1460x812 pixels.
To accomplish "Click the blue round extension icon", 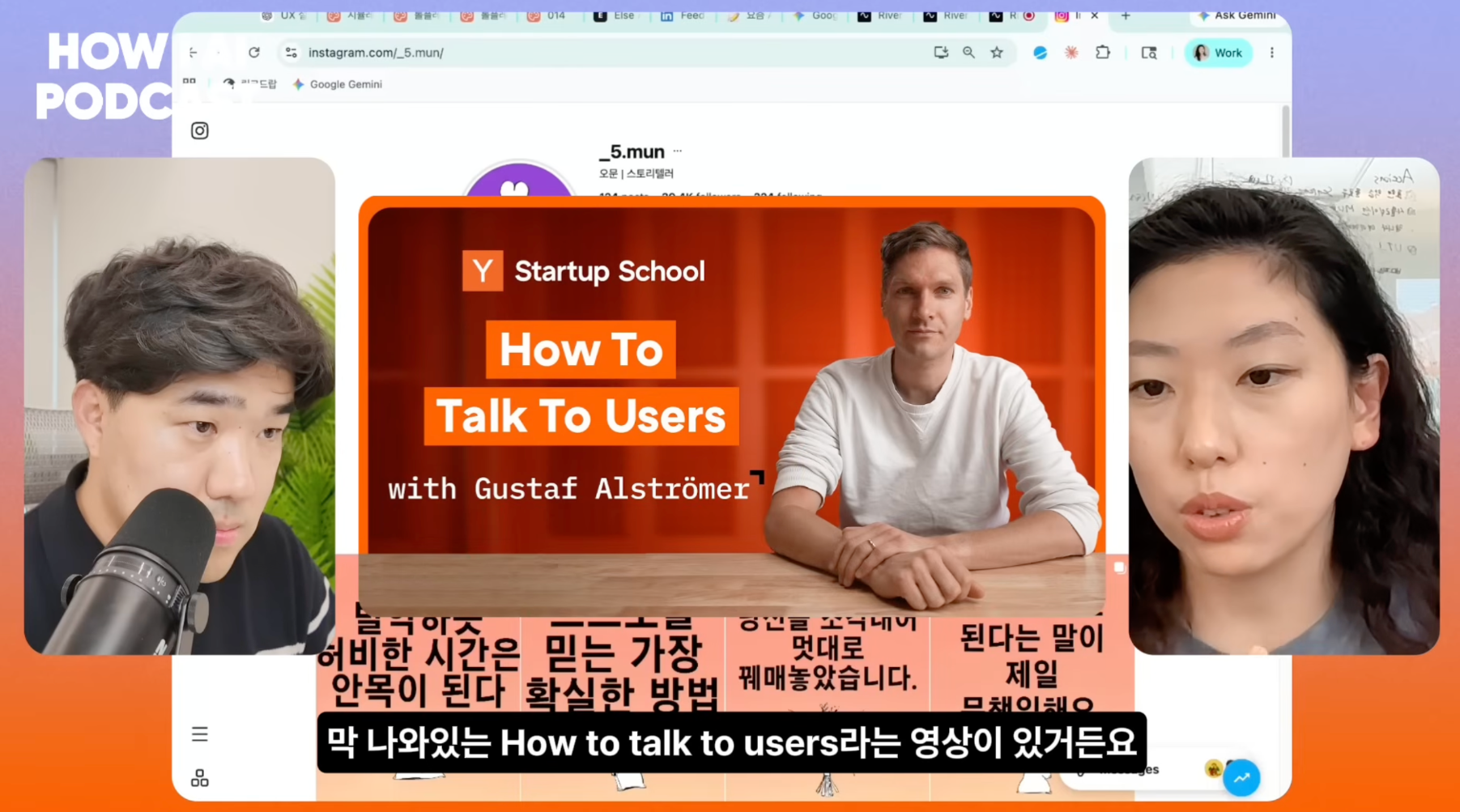I will pos(1041,53).
